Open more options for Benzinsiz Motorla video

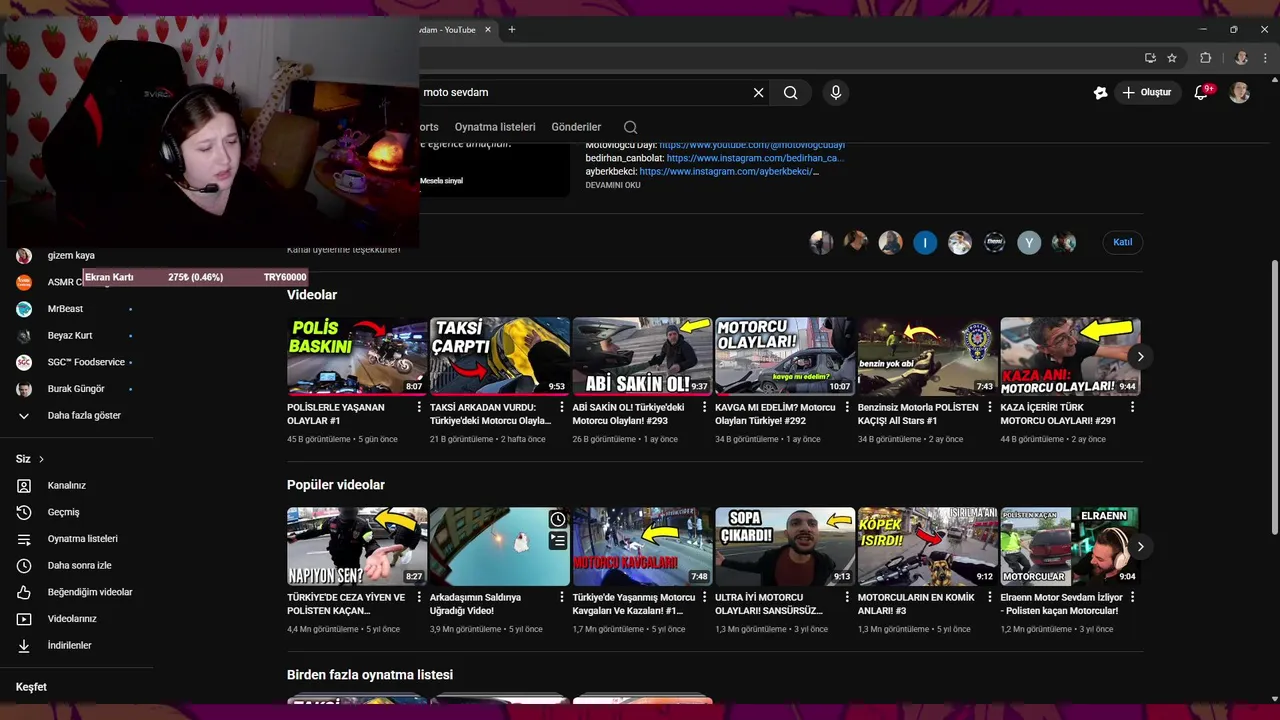[990, 407]
